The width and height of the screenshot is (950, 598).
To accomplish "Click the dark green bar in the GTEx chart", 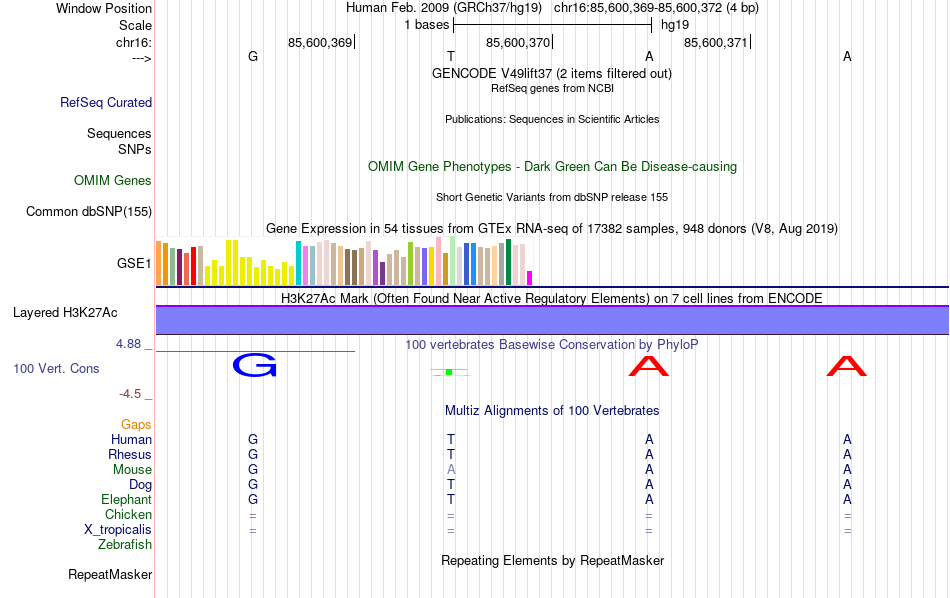I will pyautogui.click(x=508, y=262).
